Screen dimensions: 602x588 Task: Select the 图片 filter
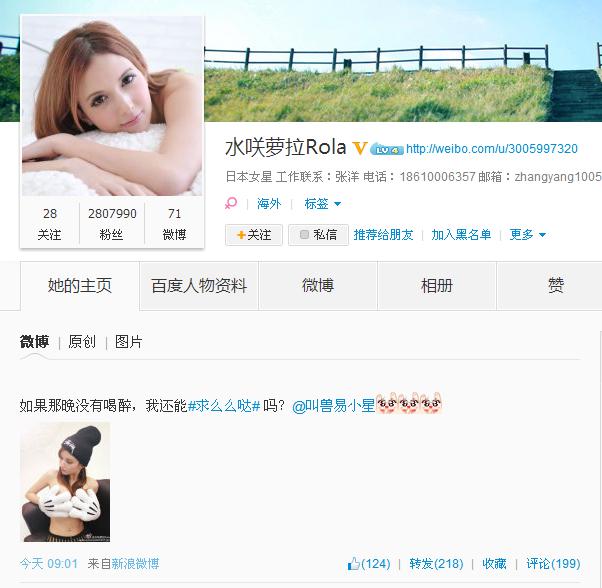pos(129,342)
